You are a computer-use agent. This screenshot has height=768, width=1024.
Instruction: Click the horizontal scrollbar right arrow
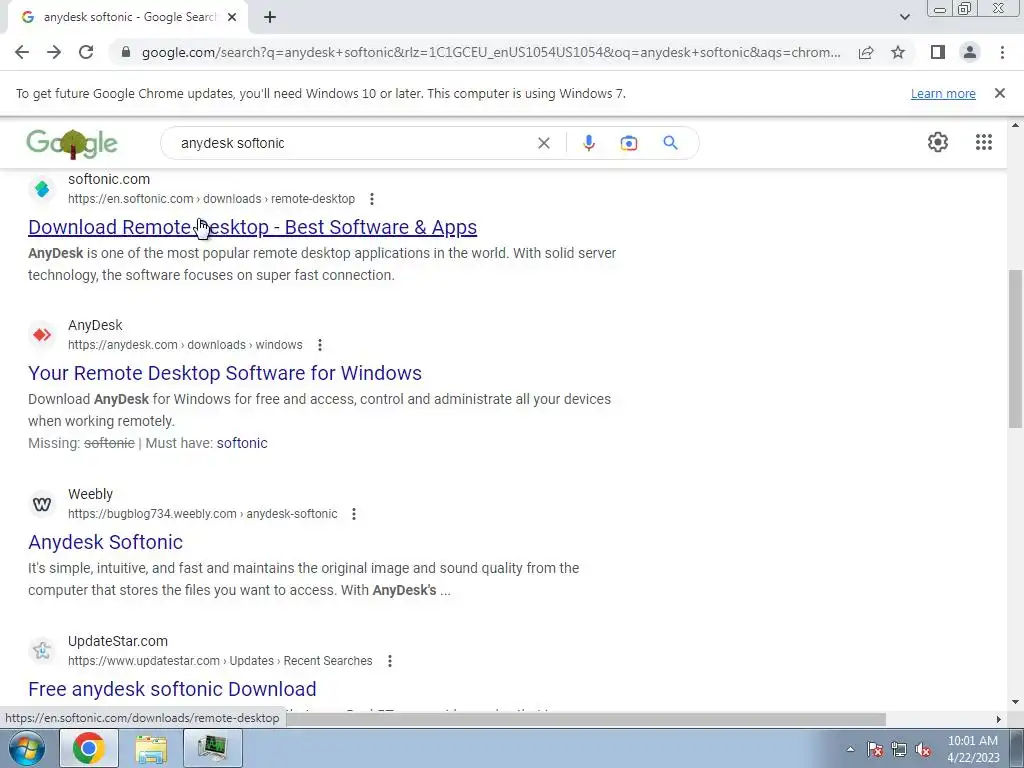[x=998, y=719]
